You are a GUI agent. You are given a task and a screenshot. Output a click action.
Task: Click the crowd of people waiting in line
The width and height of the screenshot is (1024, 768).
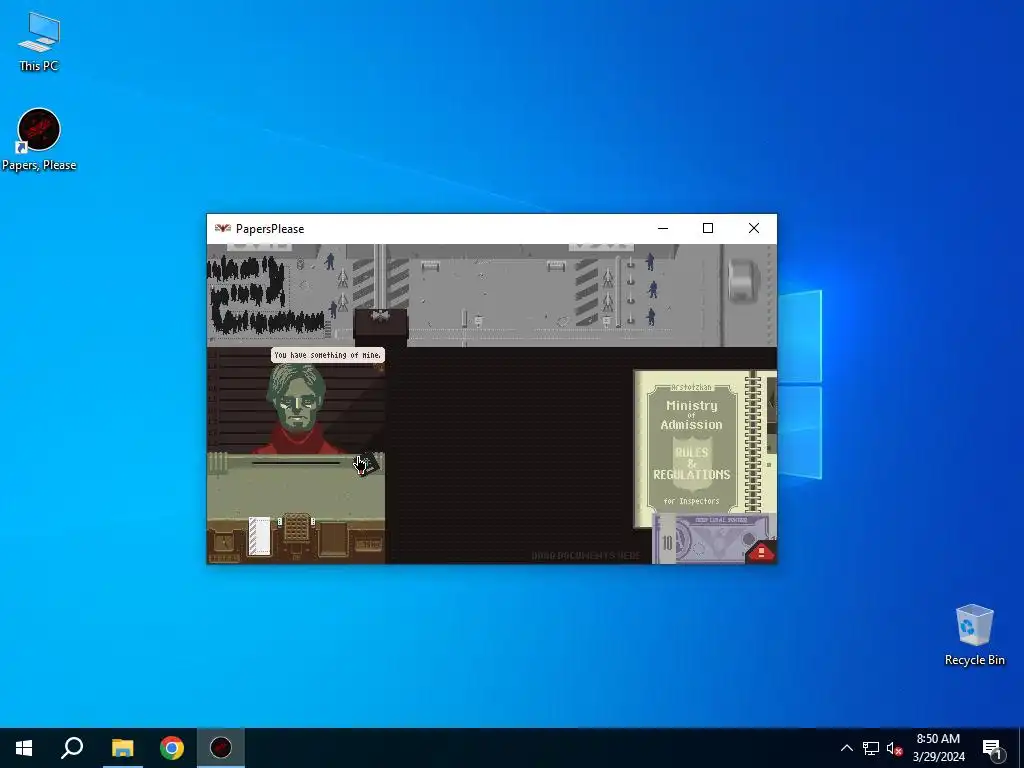(x=264, y=294)
